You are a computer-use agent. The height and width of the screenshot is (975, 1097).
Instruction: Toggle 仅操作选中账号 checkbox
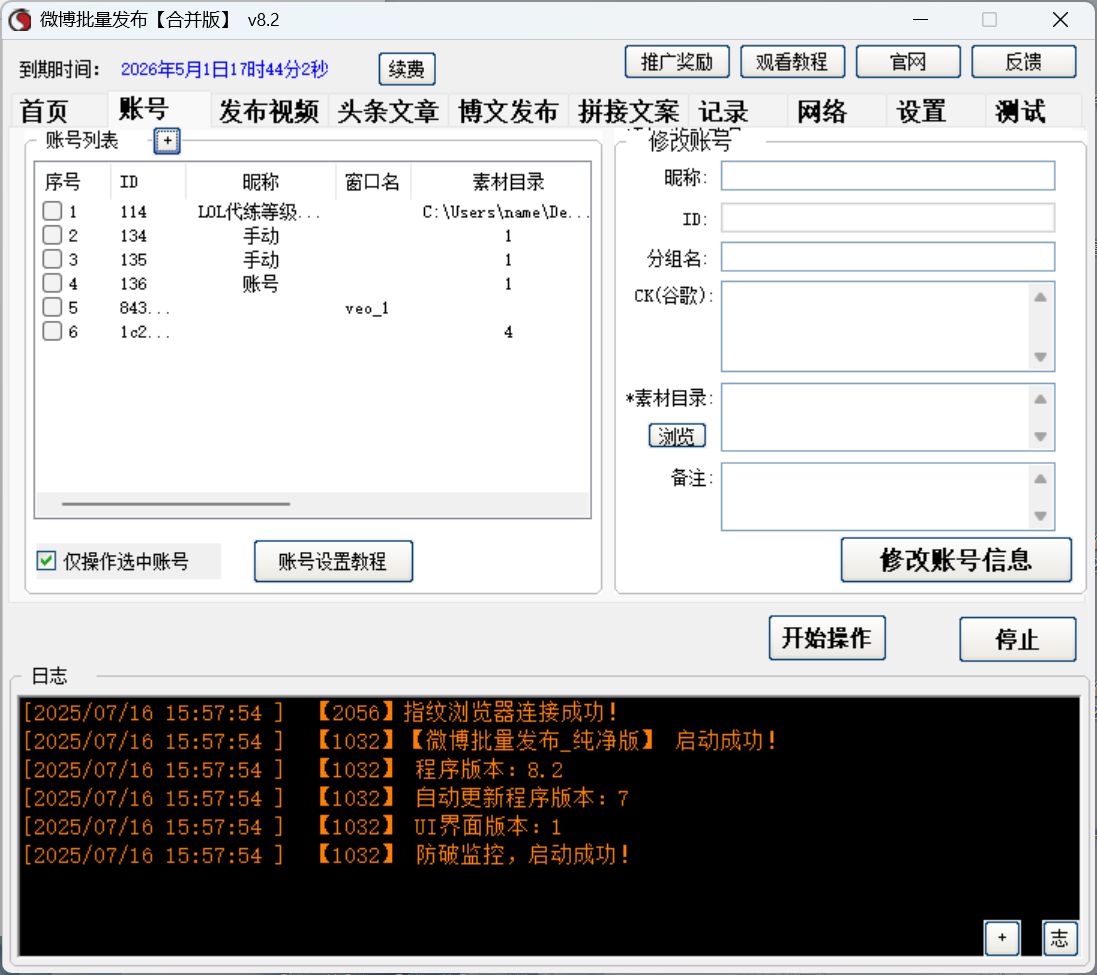pyautogui.click(x=46, y=561)
